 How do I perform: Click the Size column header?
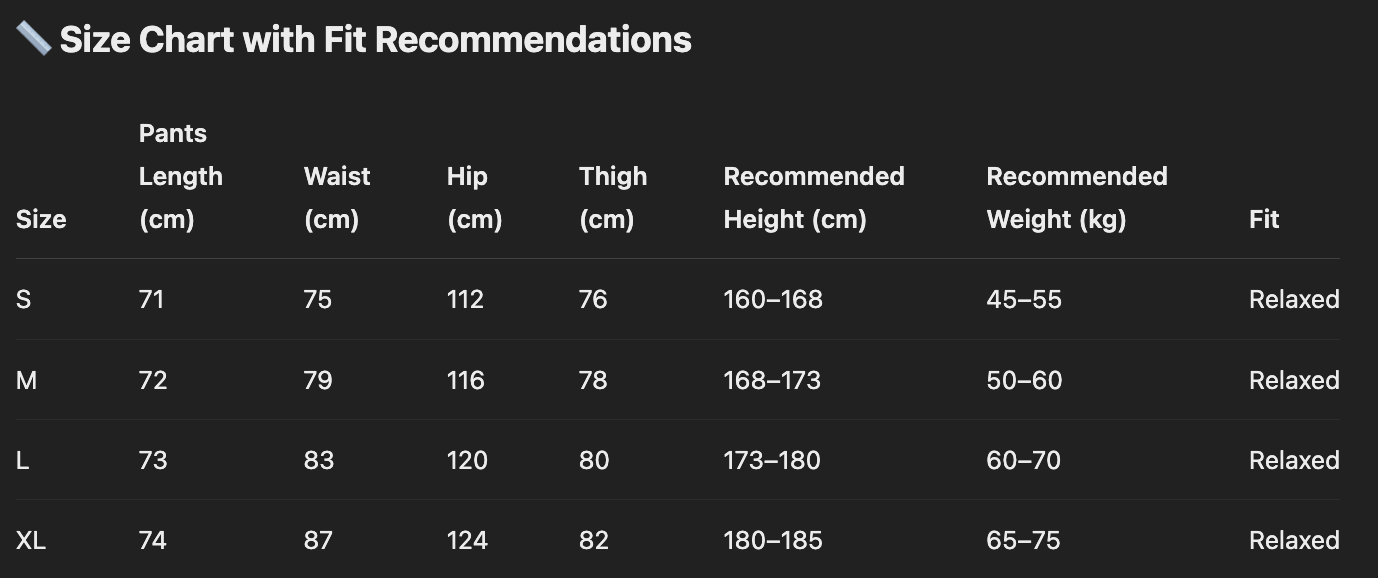pos(41,220)
